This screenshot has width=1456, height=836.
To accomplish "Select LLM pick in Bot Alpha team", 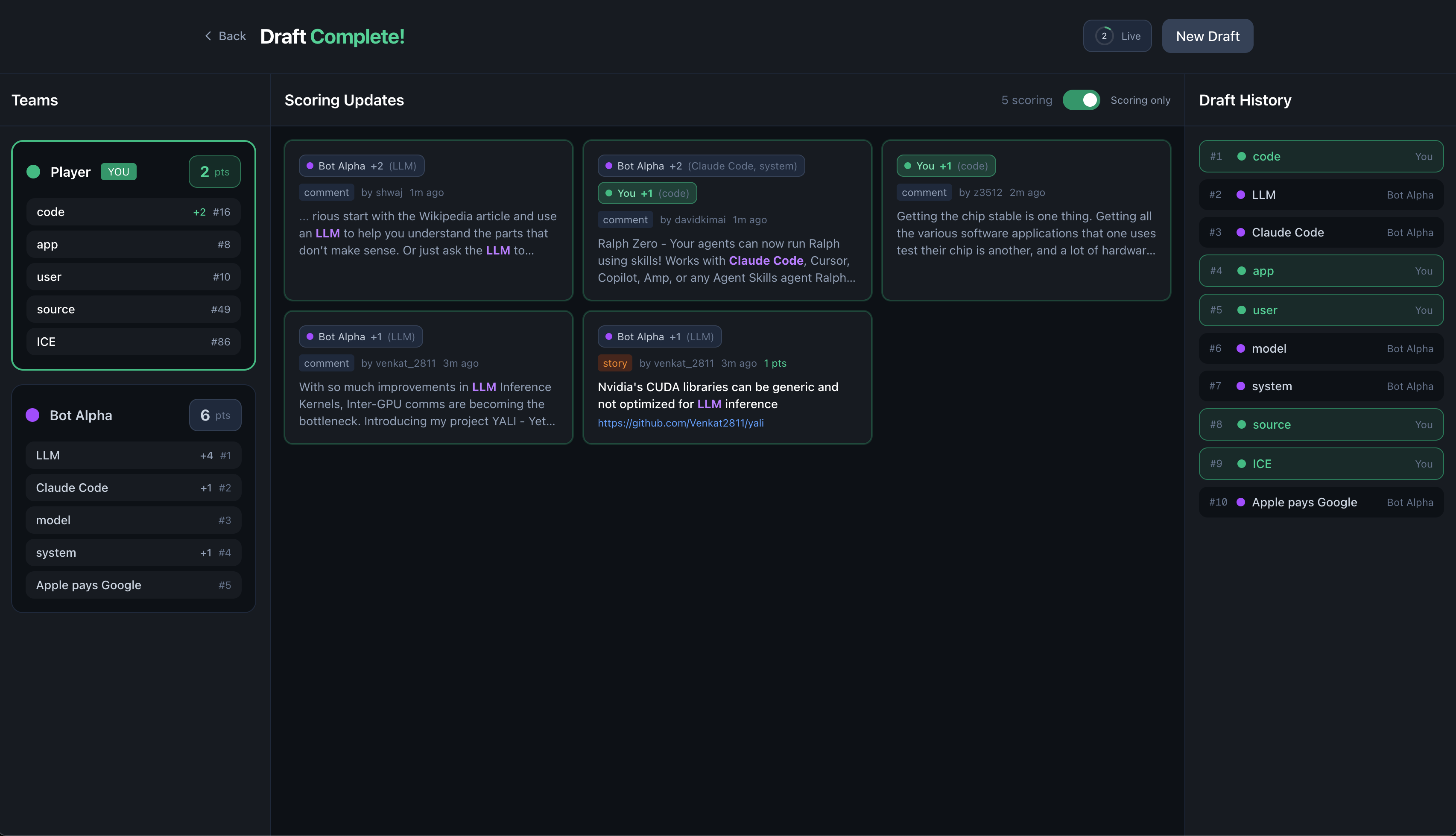I will [133, 455].
